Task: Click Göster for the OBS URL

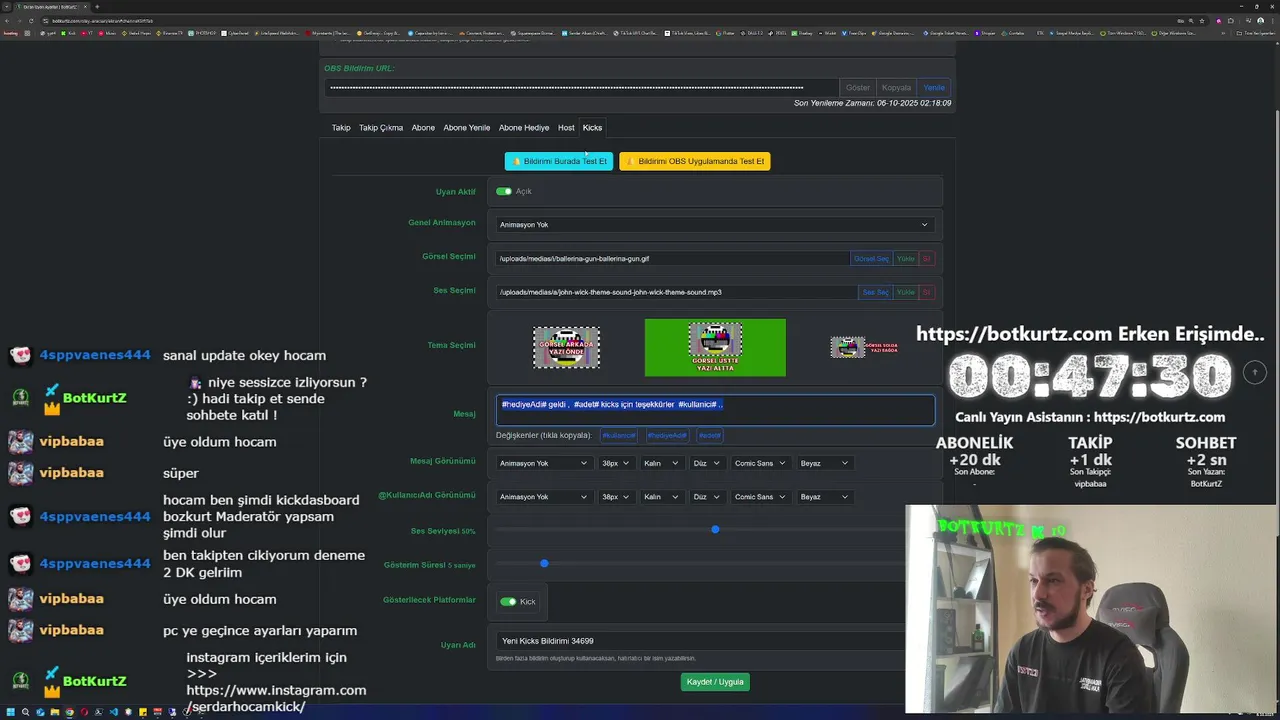Action: (x=858, y=88)
